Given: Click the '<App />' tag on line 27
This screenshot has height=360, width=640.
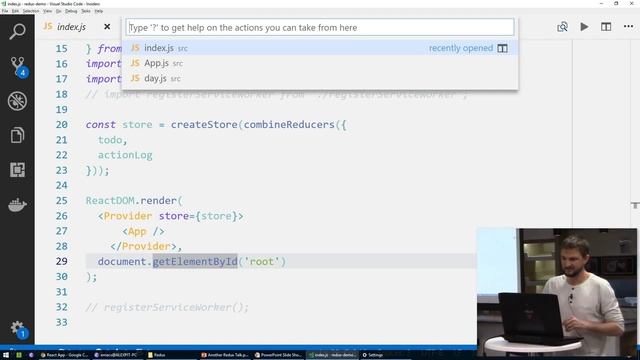Looking at the screenshot, I should 143,231.
